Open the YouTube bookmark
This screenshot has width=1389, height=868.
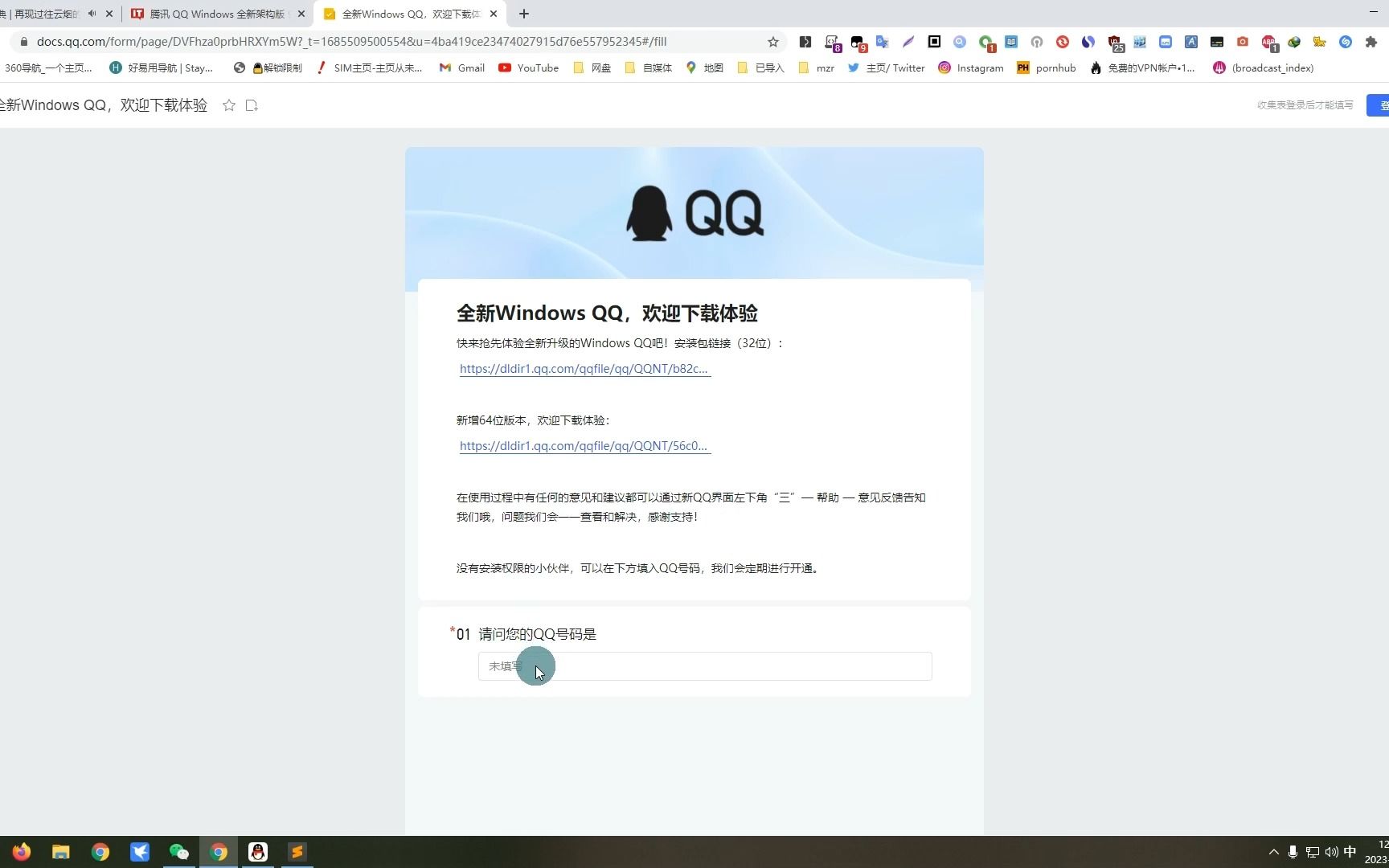coord(528,68)
